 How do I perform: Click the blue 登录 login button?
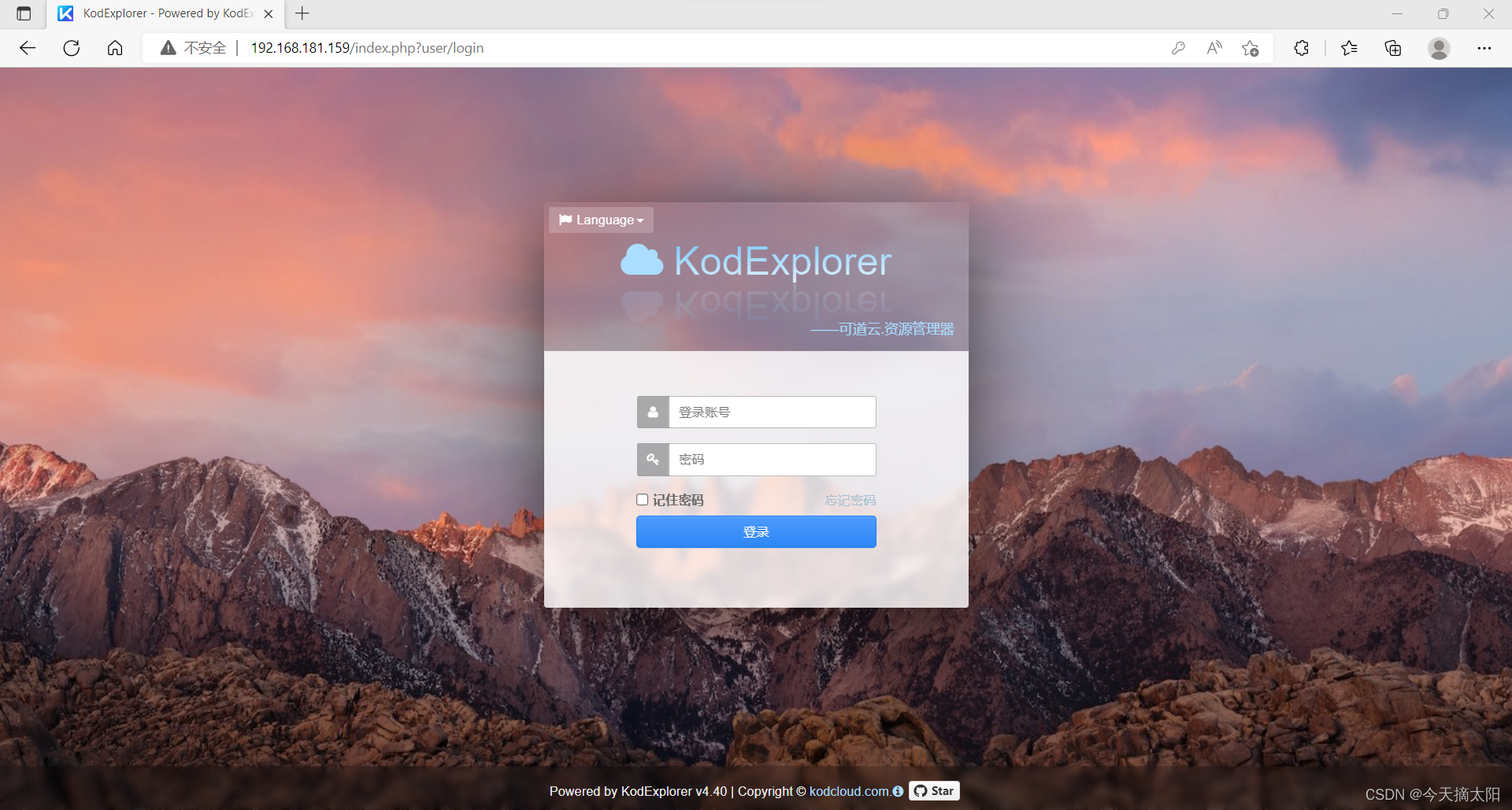tap(756, 532)
